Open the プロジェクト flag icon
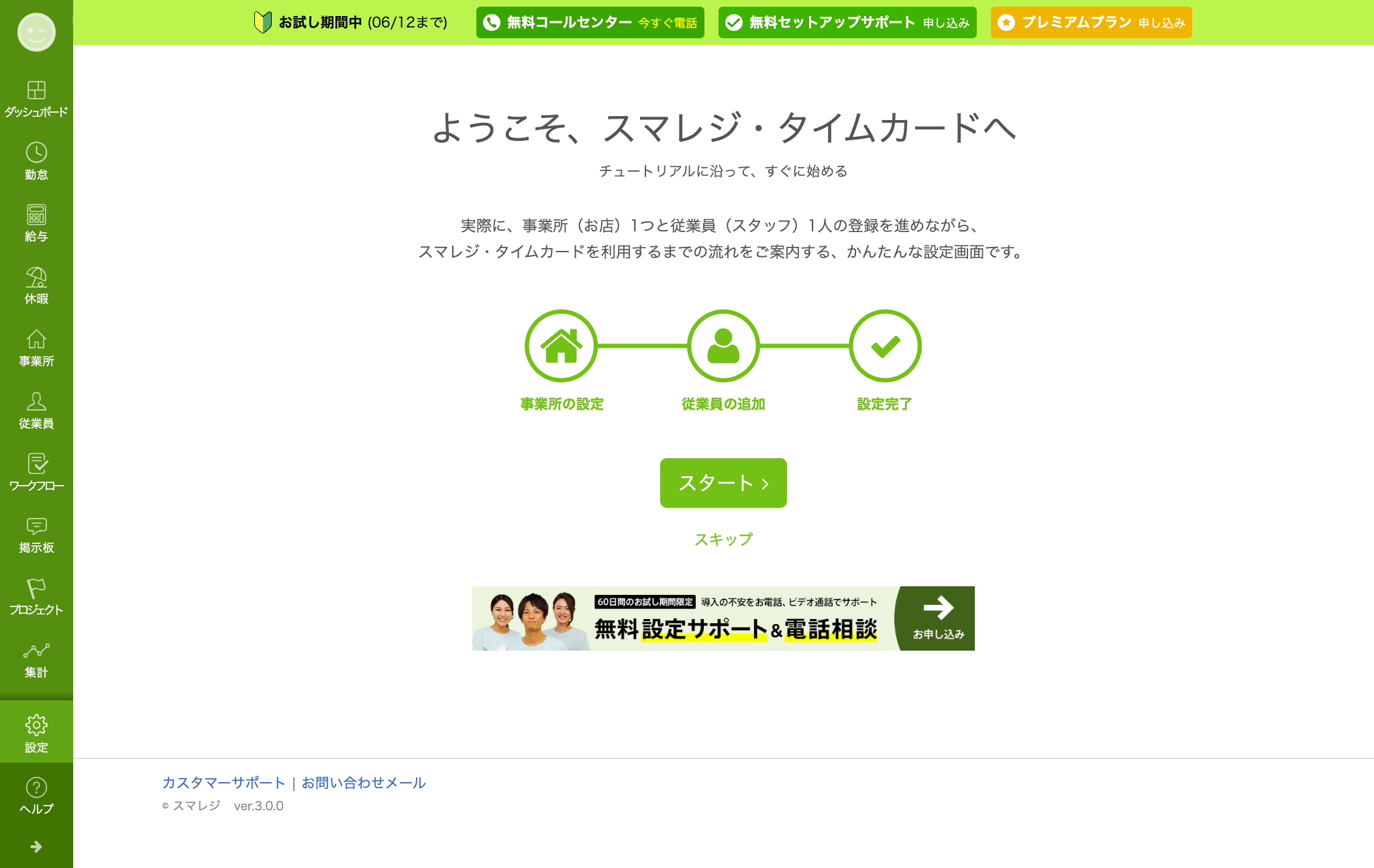 click(x=36, y=588)
